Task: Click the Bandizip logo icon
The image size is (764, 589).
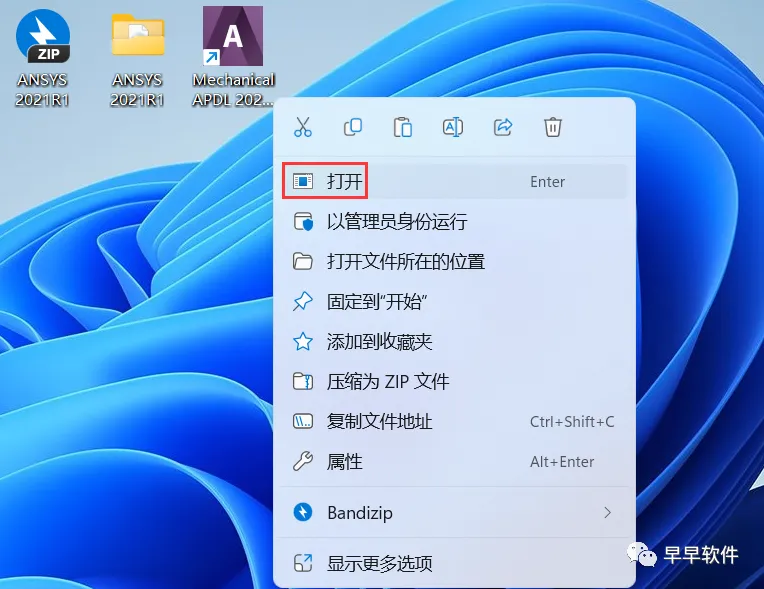Action: click(x=303, y=513)
